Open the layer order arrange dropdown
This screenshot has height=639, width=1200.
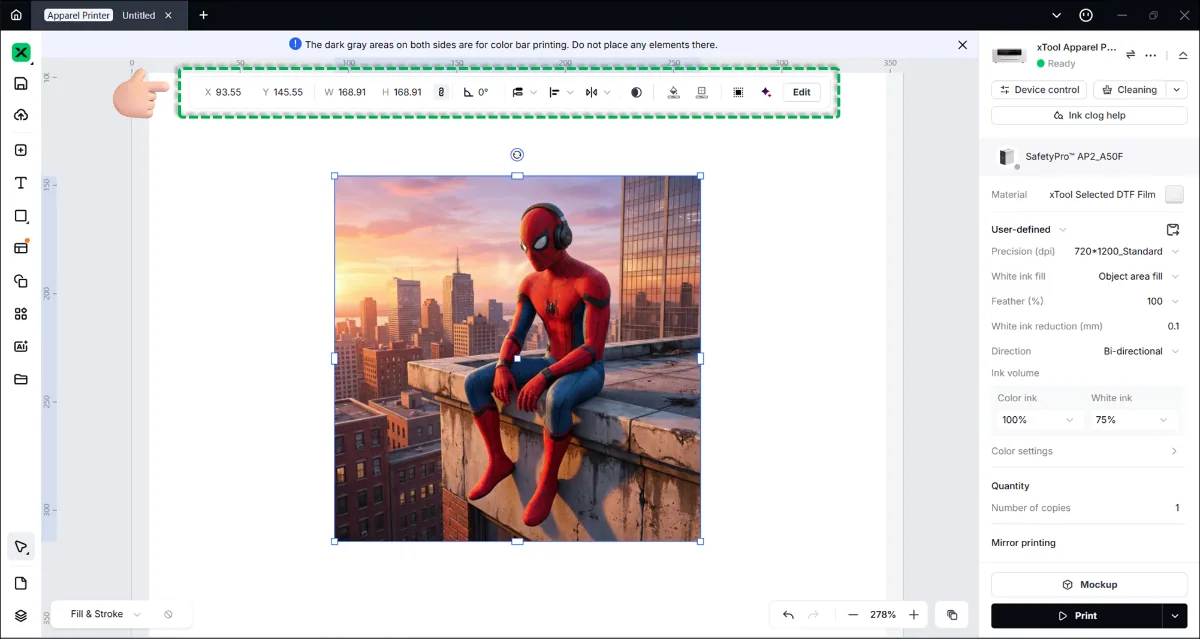click(x=524, y=92)
